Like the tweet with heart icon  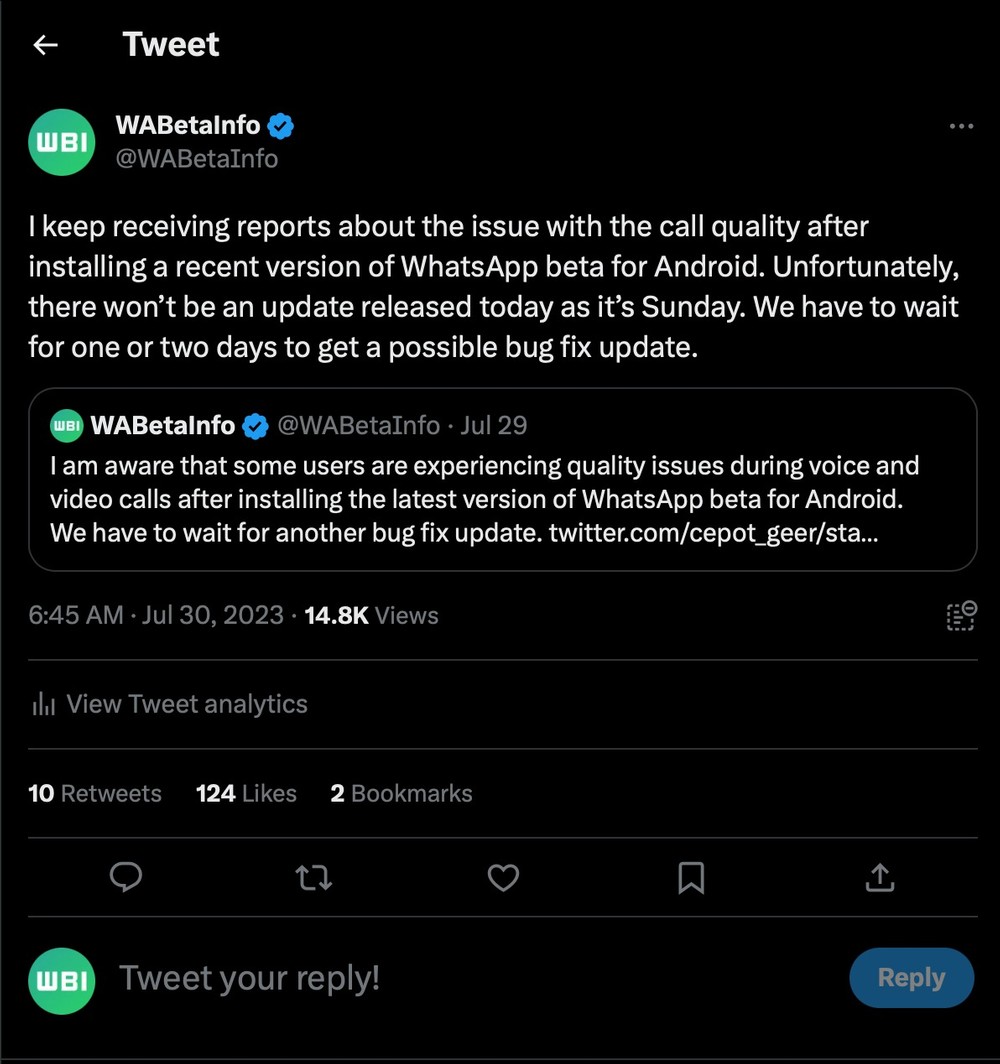[x=503, y=877]
